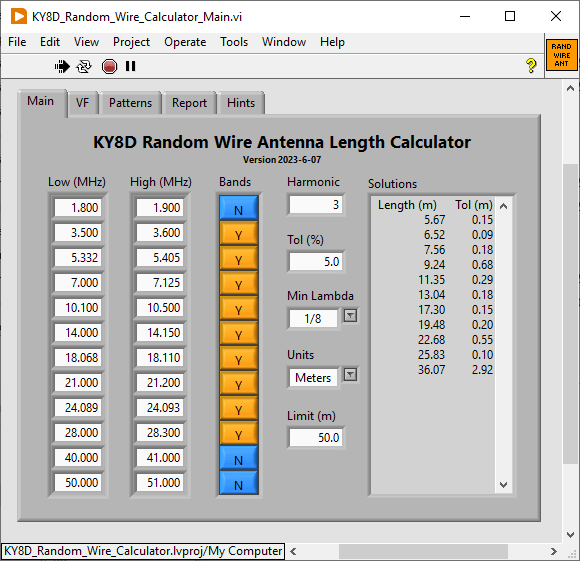Screen dimensions: 580x561
Task: Switch to the Report tab
Action: [189, 103]
